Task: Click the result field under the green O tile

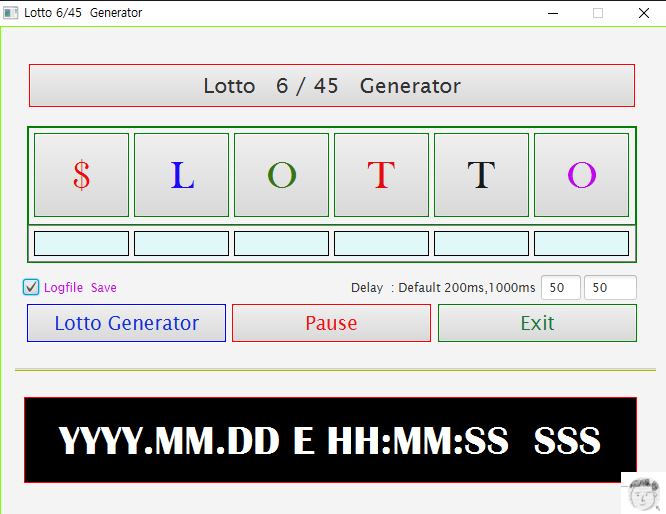Action: 281,243
